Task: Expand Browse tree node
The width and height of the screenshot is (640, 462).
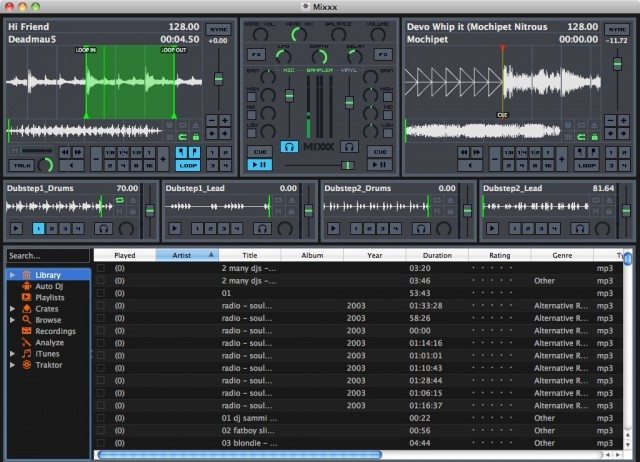Action: click(x=13, y=320)
